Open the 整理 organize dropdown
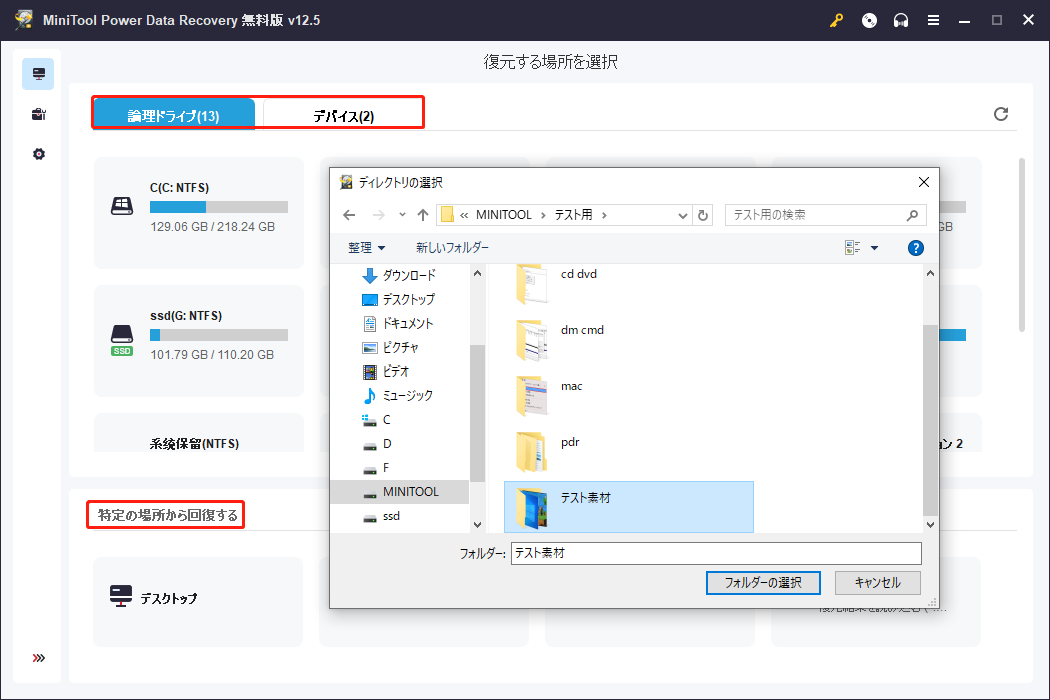The width and height of the screenshot is (1050, 700). tap(366, 248)
